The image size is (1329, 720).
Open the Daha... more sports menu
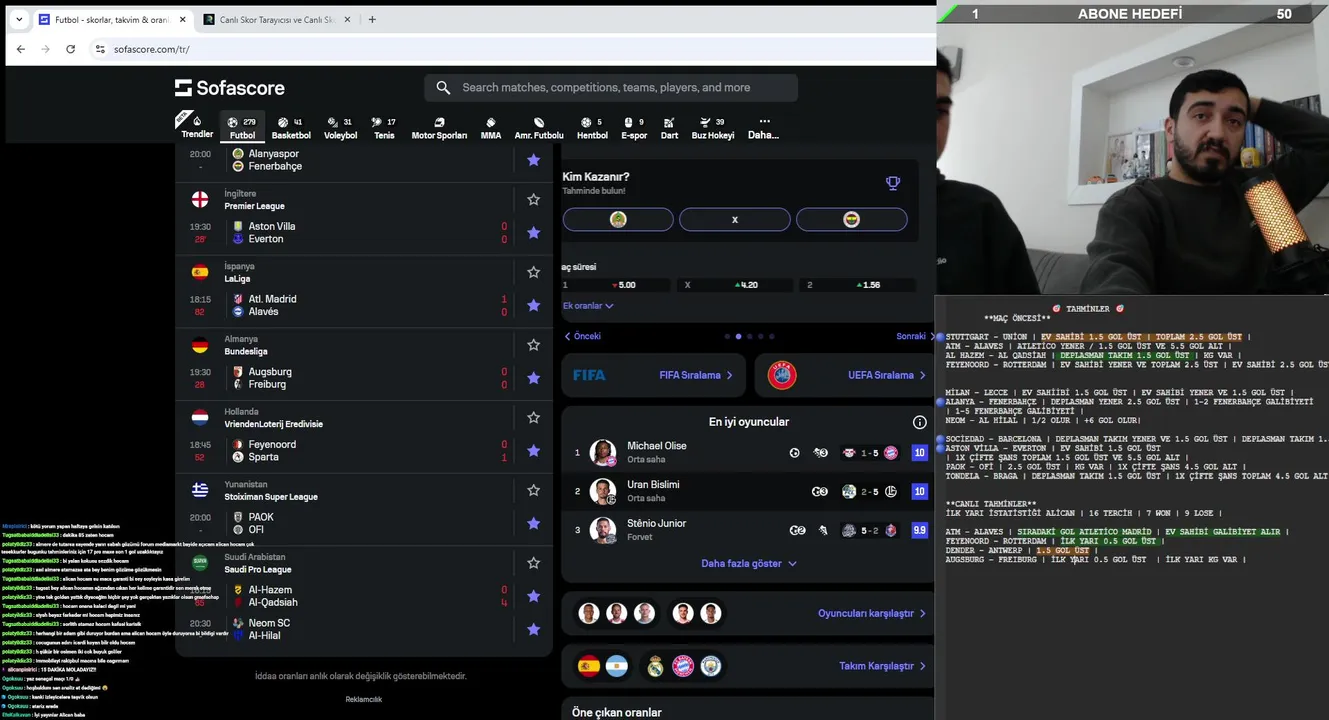(x=764, y=127)
